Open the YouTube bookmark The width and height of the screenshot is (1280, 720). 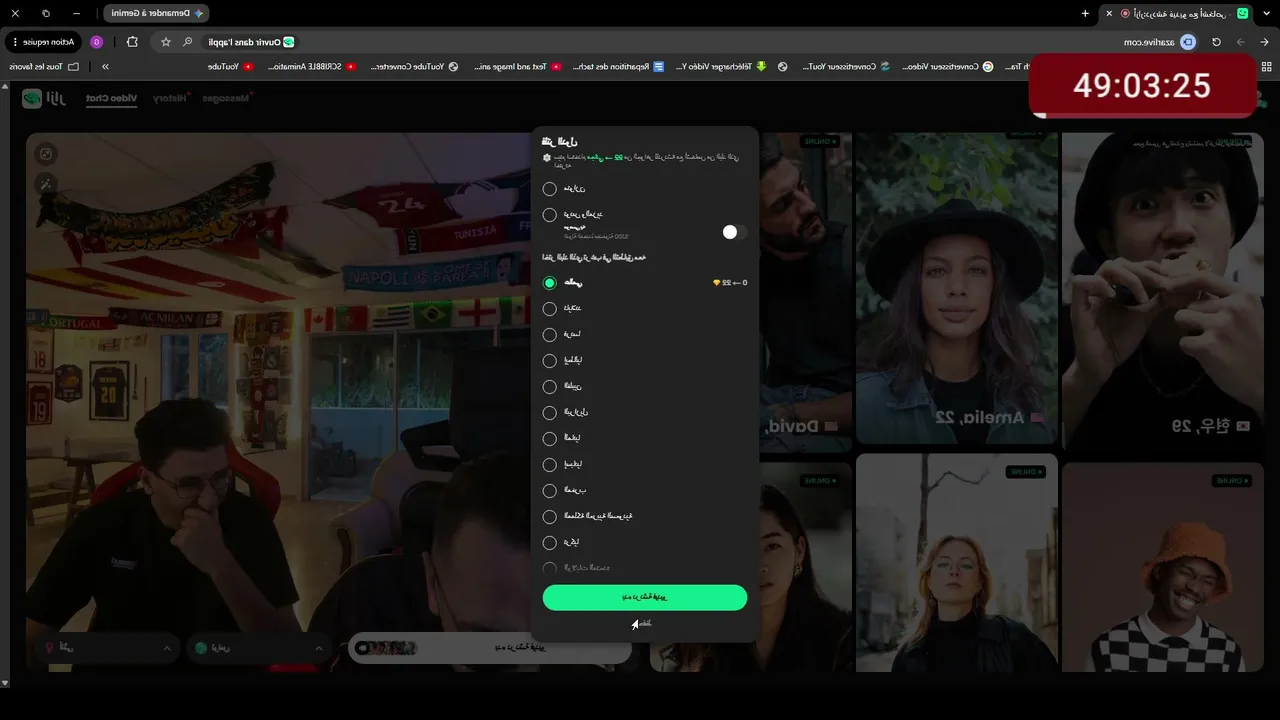tap(230, 66)
